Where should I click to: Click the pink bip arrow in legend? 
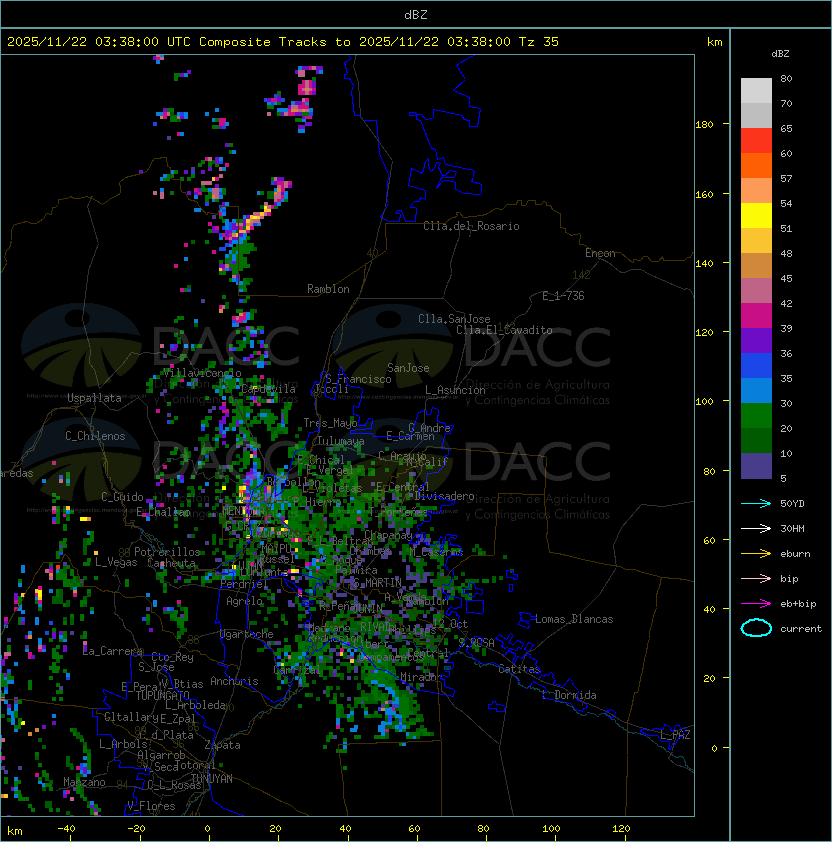point(756,579)
